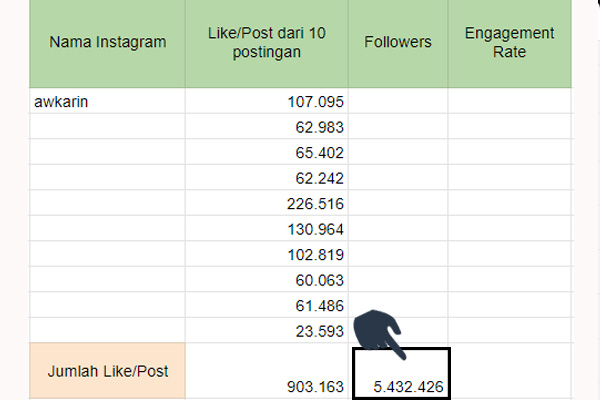Select the cell containing 226.516
The height and width of the screenshot is (400, 600).
click(267, 203)
